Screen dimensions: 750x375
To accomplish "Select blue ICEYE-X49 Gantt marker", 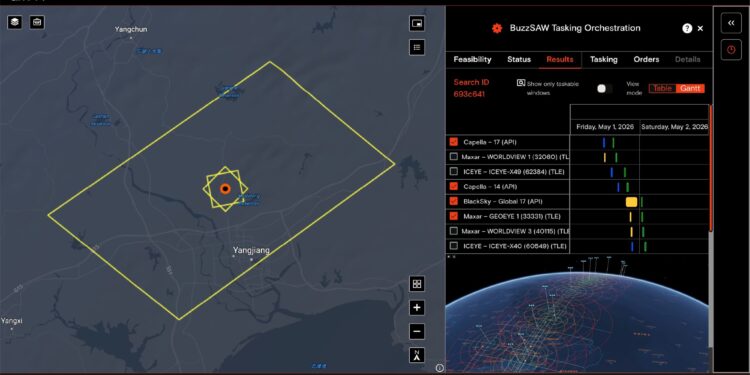I will pos(611,172).
